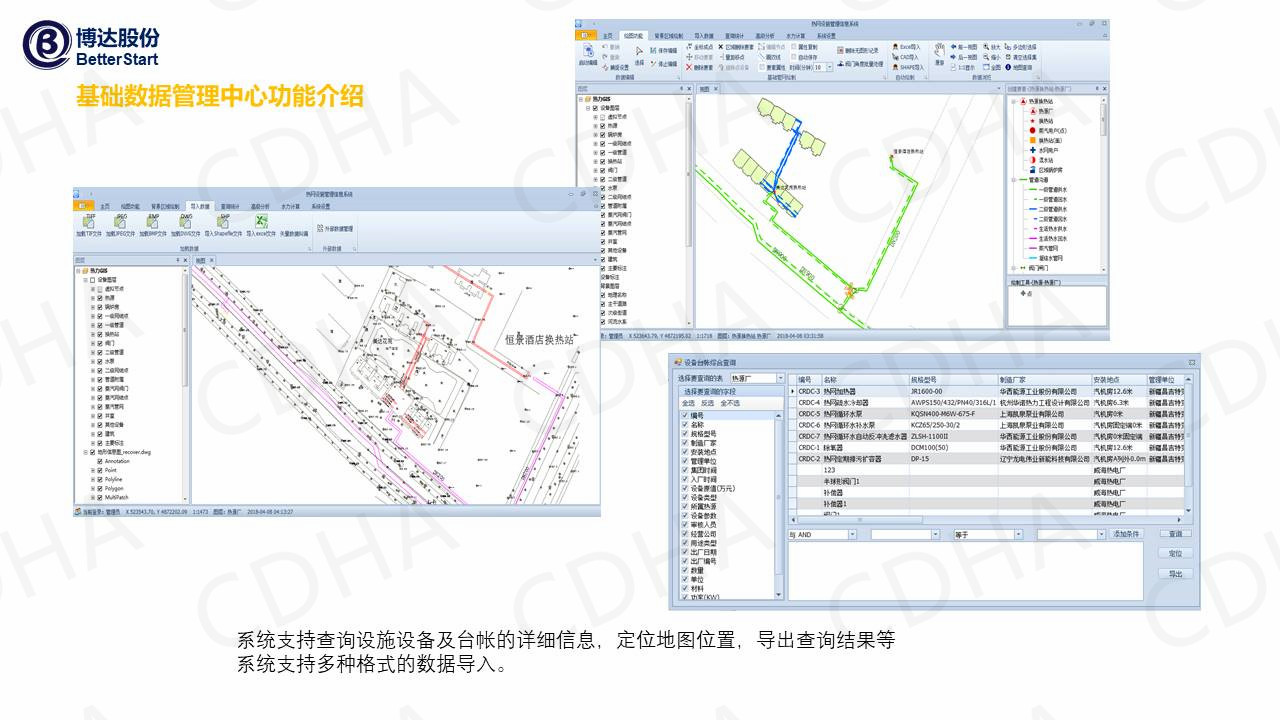Select the 漫游 hand pan tool
Screen dimensions: 1280x720
pyautogui.click(x=939, y=52)
